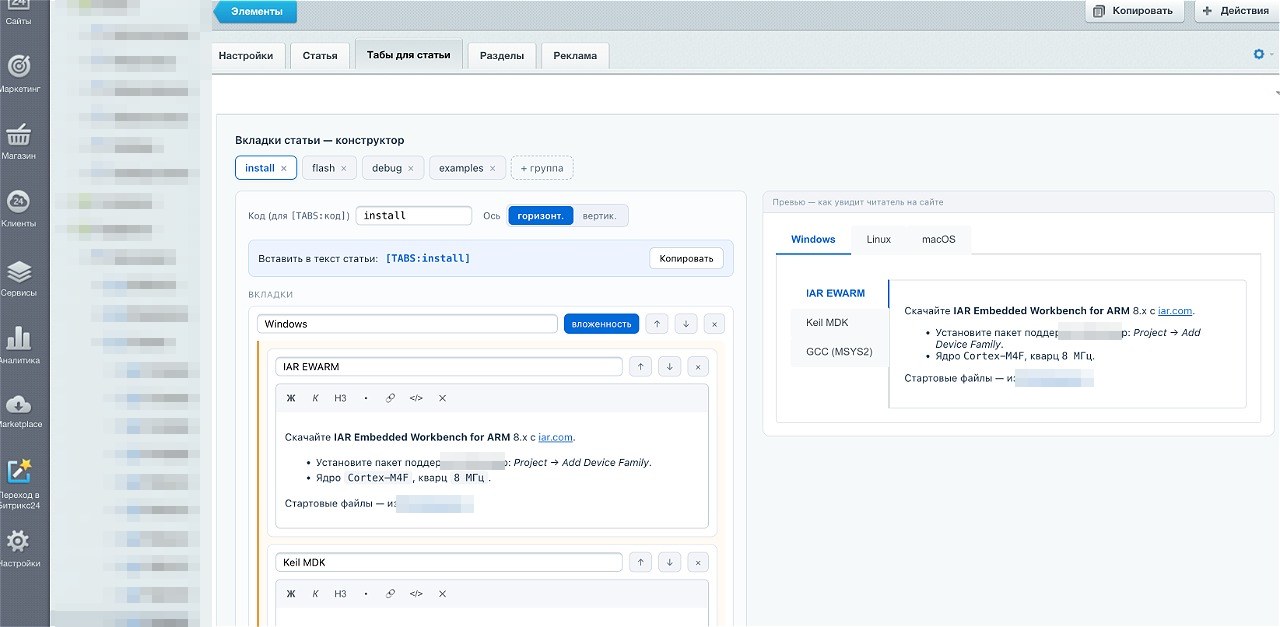Screen dimensions: 1280x627
Task: Open the Клиенты sidebar section
Action: [x=18, y=209]
